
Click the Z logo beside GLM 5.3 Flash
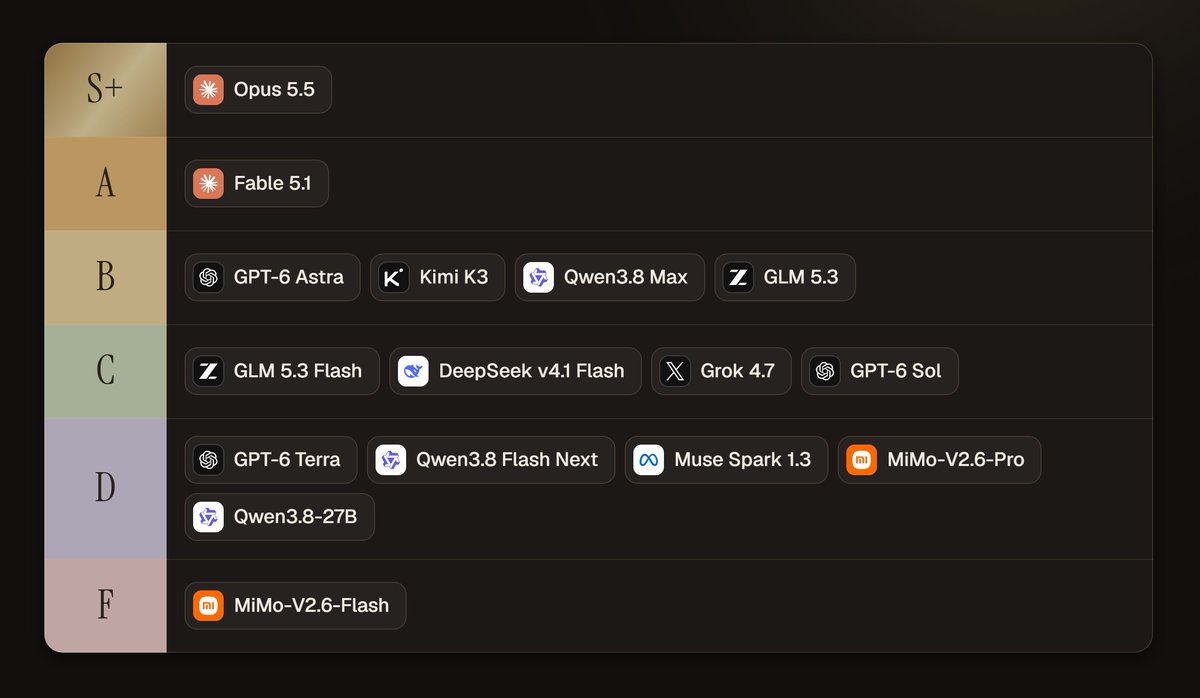(209, 371)
